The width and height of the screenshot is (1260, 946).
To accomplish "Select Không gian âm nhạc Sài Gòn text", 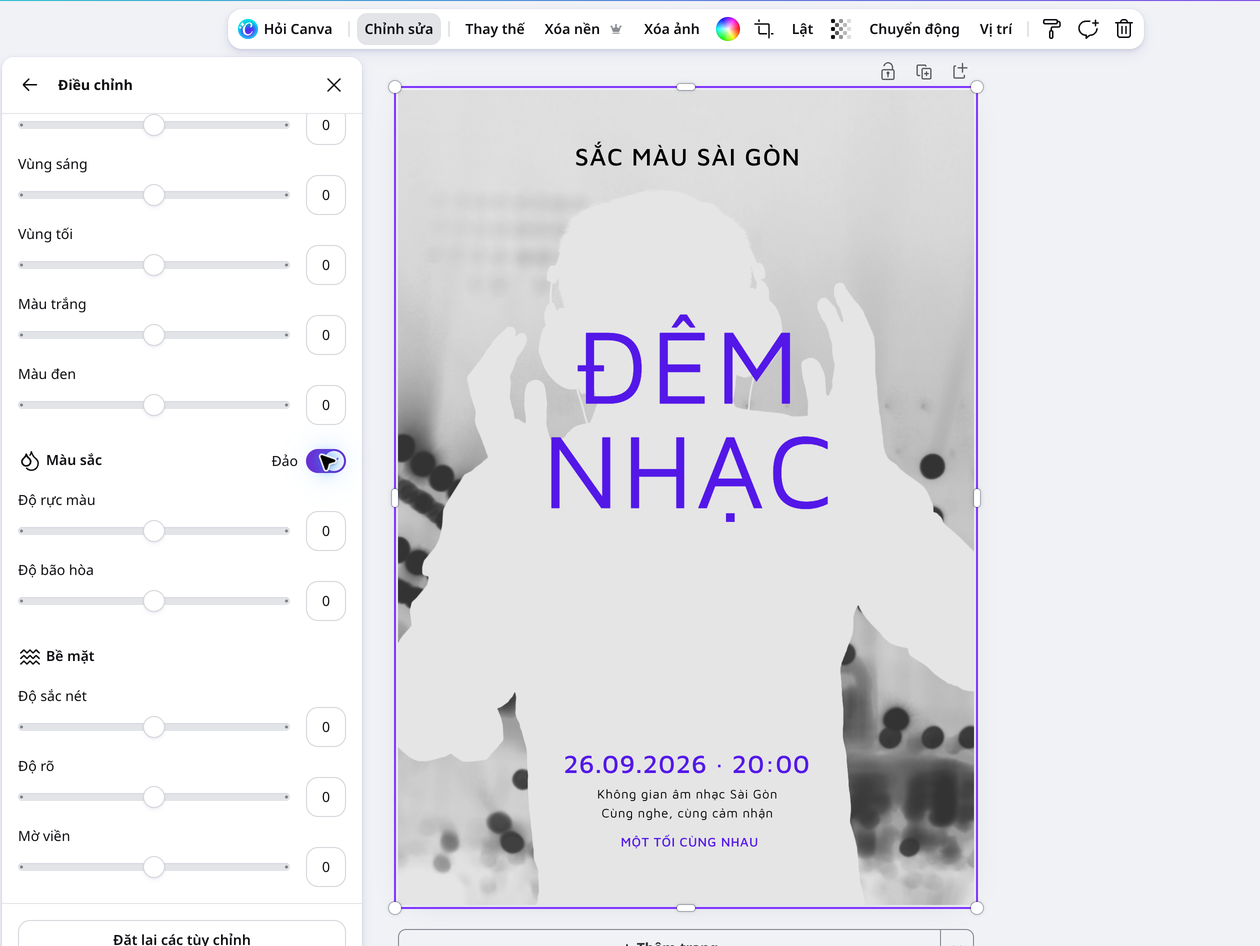I will (687, 794).
